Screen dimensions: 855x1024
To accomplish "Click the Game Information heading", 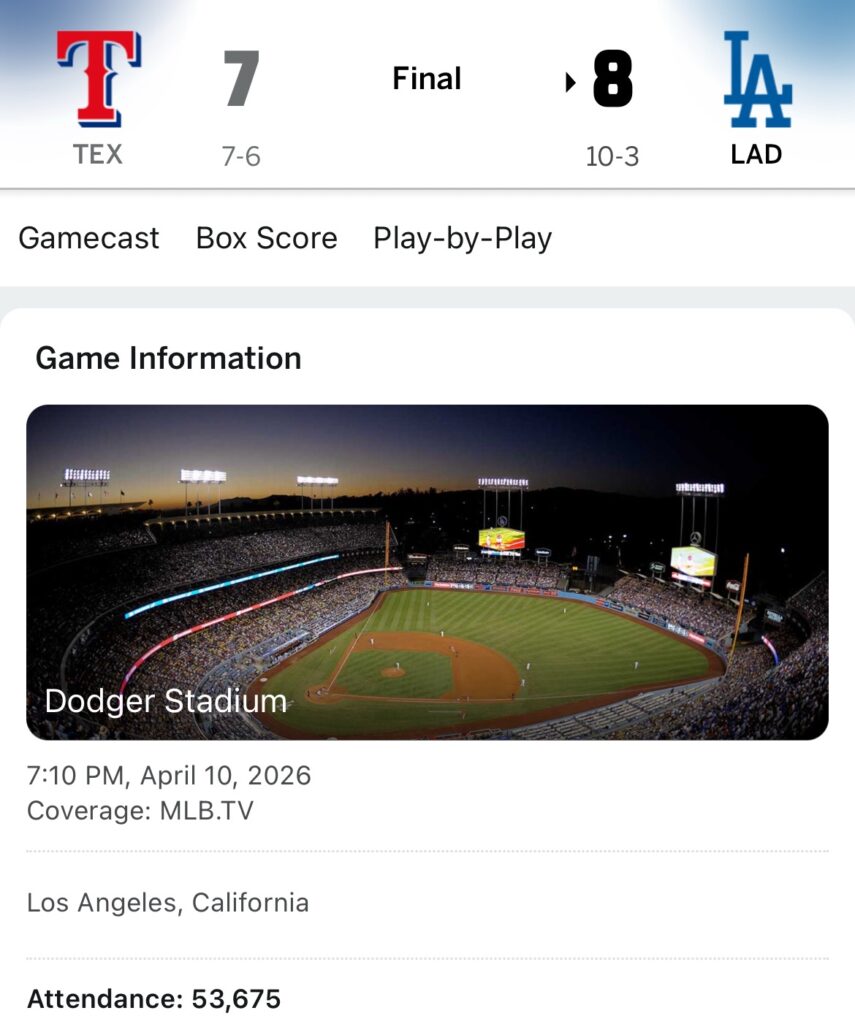I will click(168, 358).
